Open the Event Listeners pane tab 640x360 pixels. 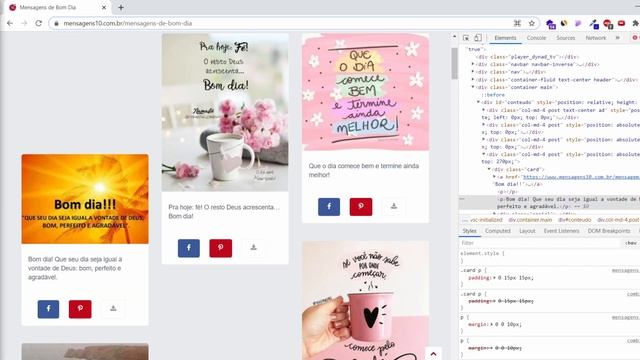click(561, 231)
